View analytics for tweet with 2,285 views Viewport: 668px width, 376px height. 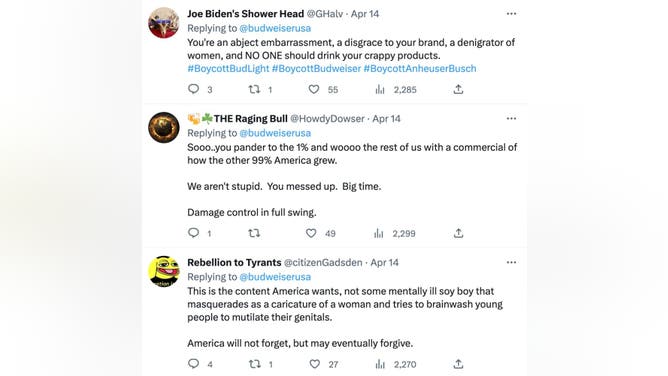[x=380, y=89]
